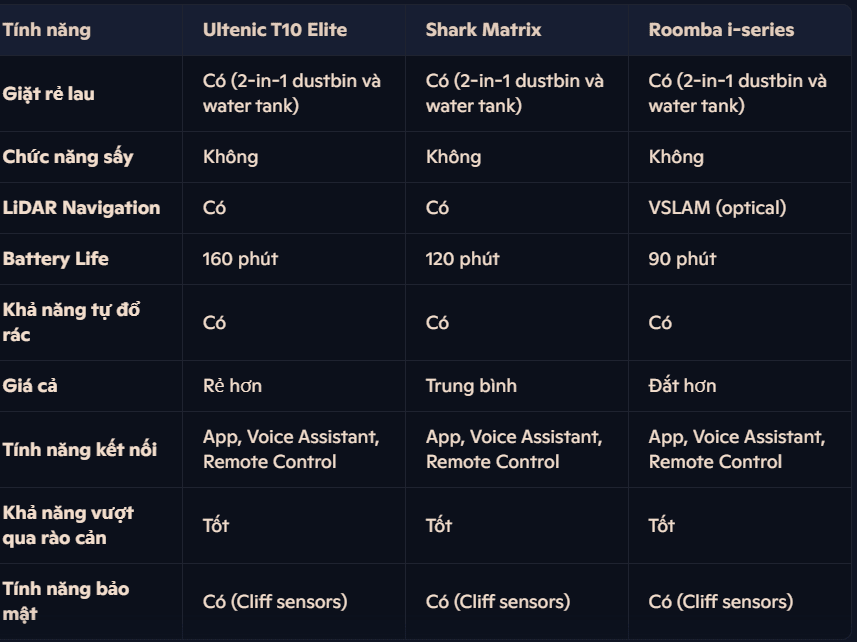Click the Trung bình price cell
Screen dimensions: 857x642
[x=471, y=386]
